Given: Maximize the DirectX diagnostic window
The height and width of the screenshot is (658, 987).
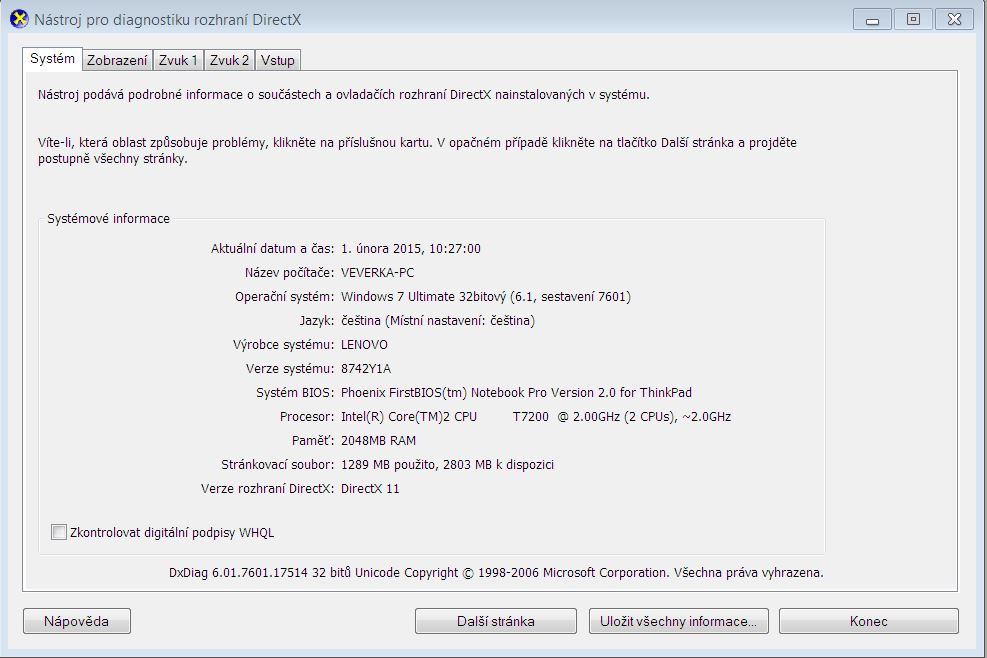Looking at the screenshot, I should point(913,20).
